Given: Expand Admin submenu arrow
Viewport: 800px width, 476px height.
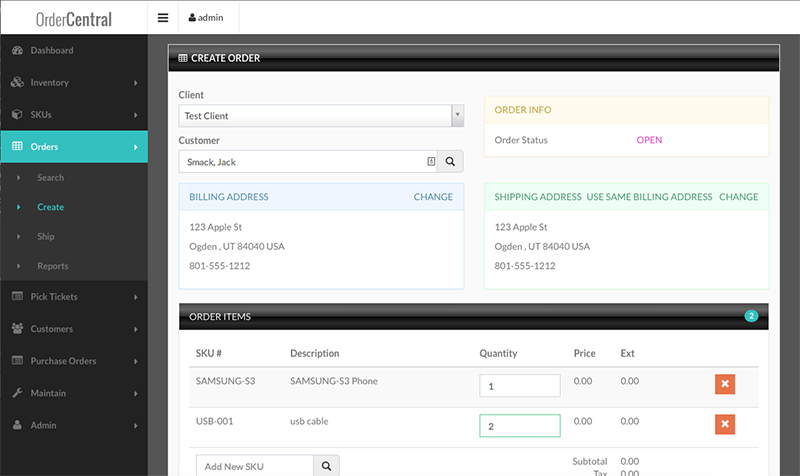Looking at the screenshot, I should 136,425.
